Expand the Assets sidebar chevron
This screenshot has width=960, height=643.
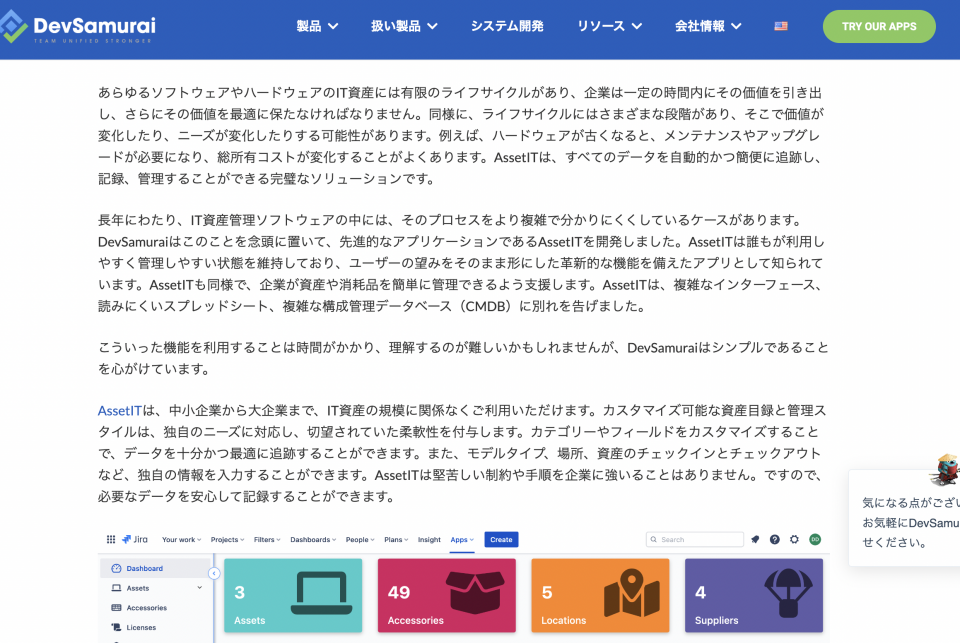click(x=200, y=588)
